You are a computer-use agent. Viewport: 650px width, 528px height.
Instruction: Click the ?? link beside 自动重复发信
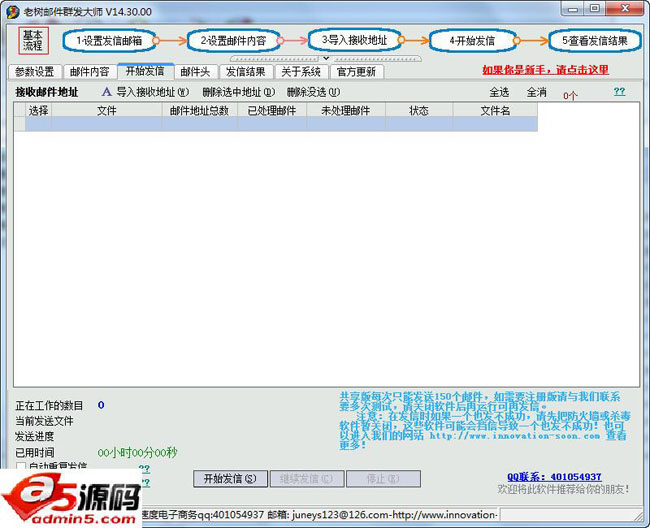[x=144, y=468]
